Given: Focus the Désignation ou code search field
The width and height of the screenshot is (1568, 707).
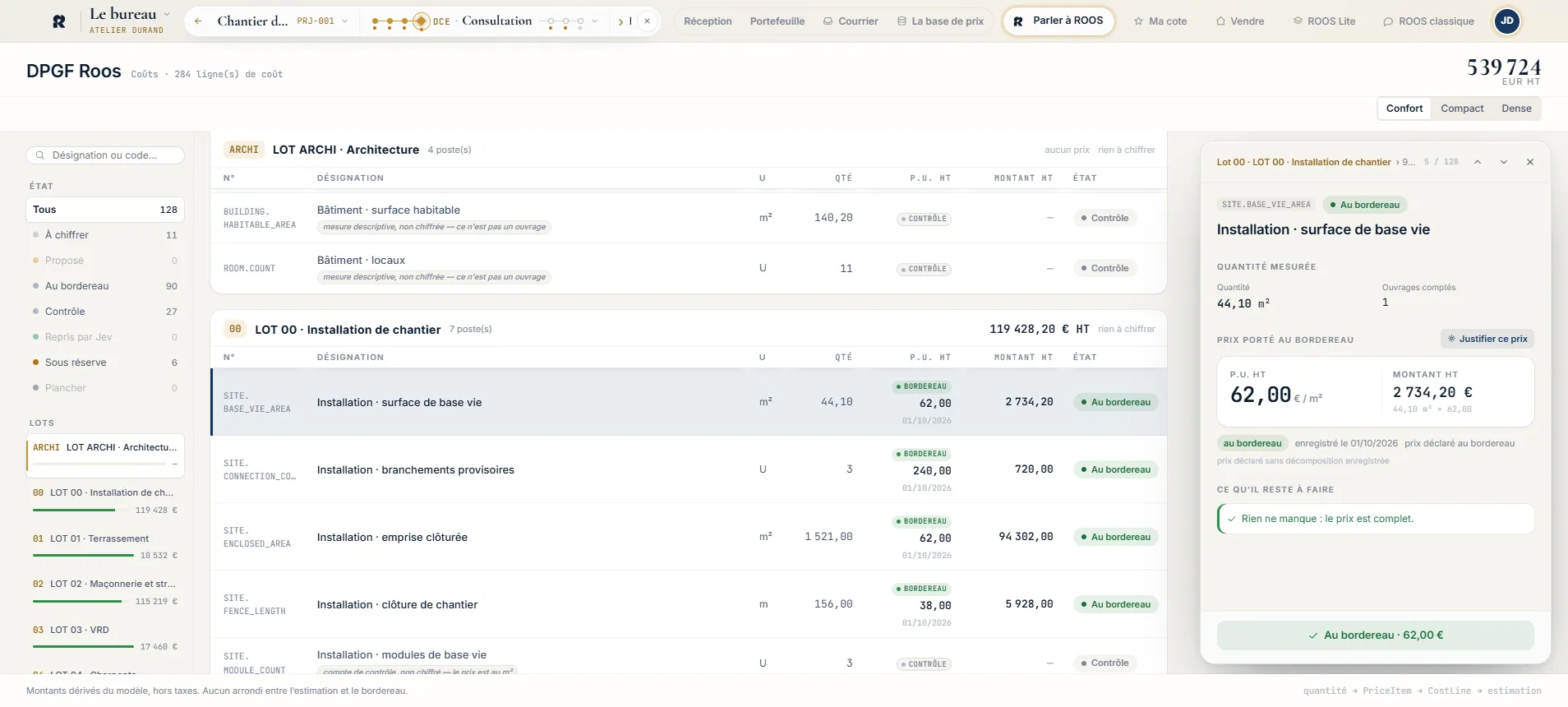Looking at the screenshot, I should (x=105, y=155).
